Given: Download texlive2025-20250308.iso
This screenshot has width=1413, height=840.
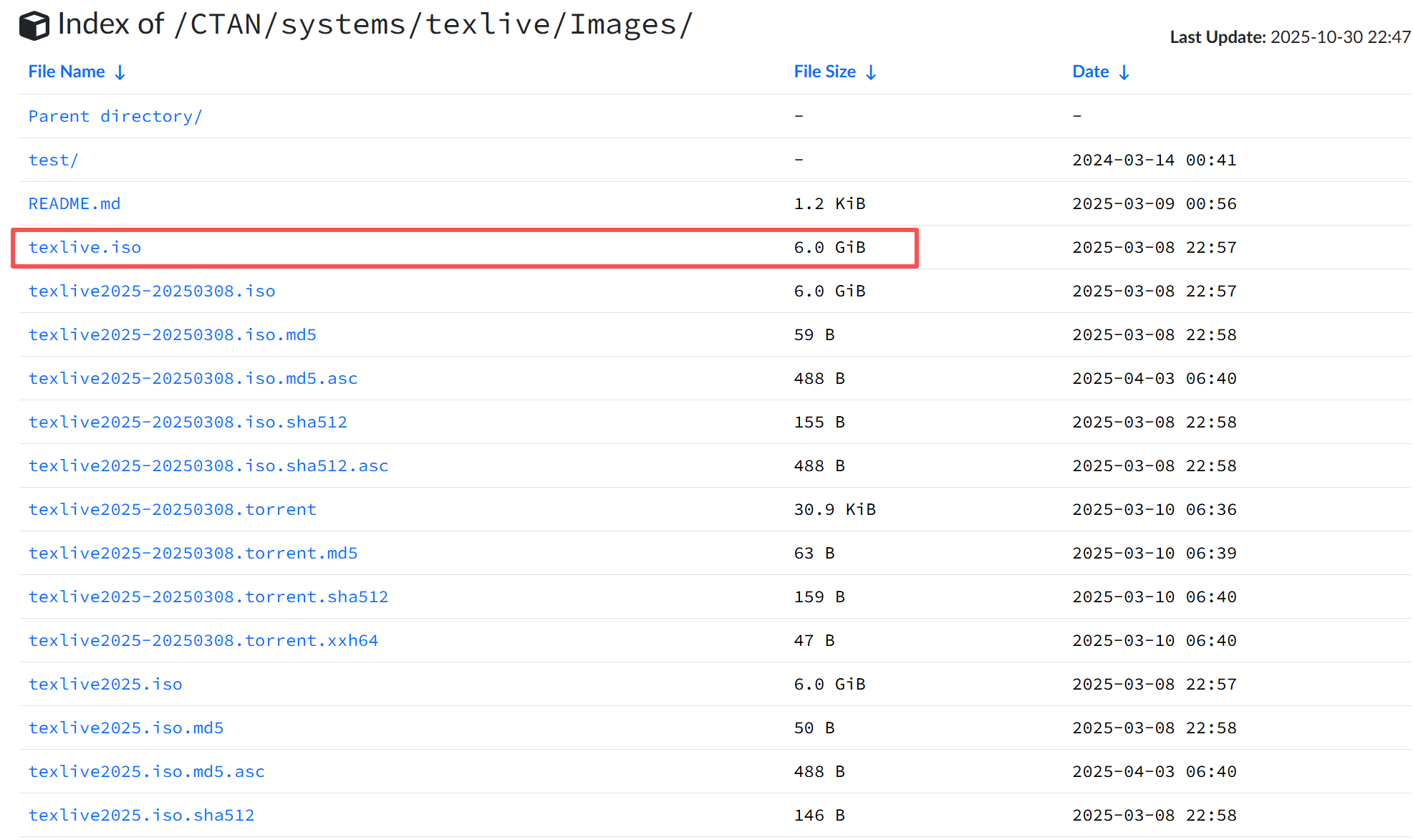Looking at the screenshot, I should click(x=152, y=291).
